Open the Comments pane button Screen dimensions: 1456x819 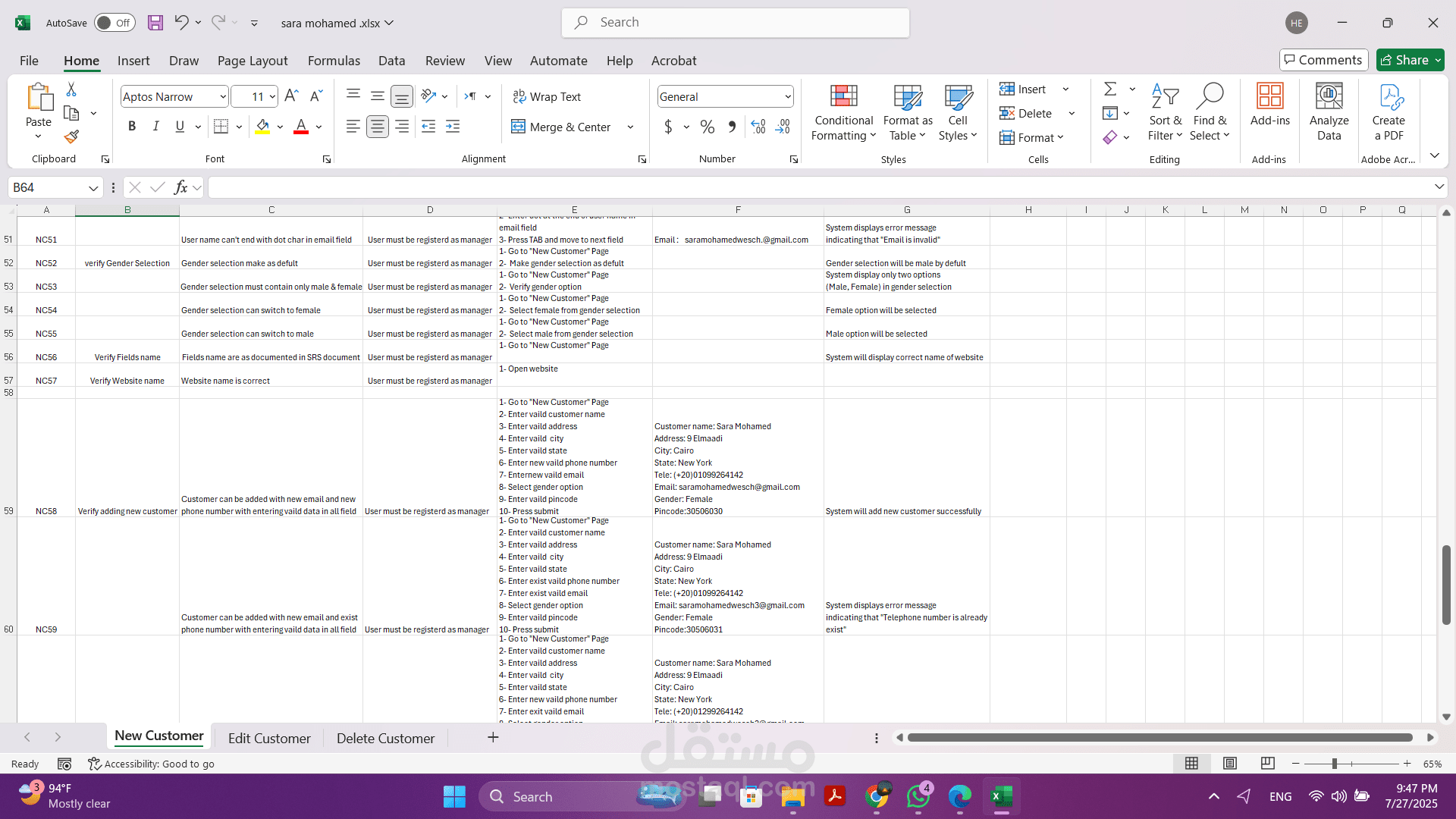coord(1323,60)
